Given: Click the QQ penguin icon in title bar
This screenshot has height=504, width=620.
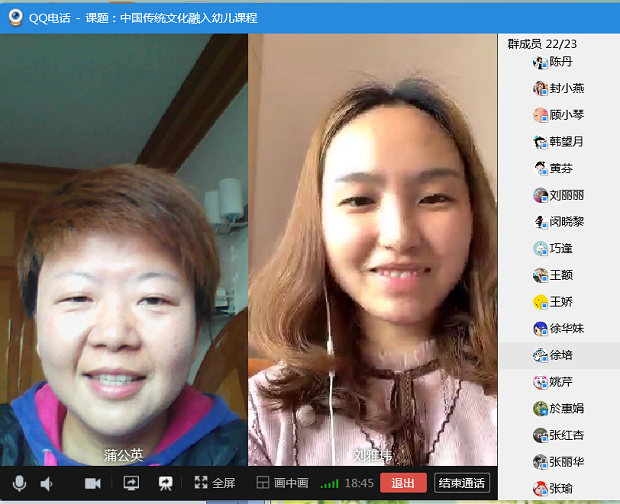Looking at the screenshot, I should [x=14, y=16].
